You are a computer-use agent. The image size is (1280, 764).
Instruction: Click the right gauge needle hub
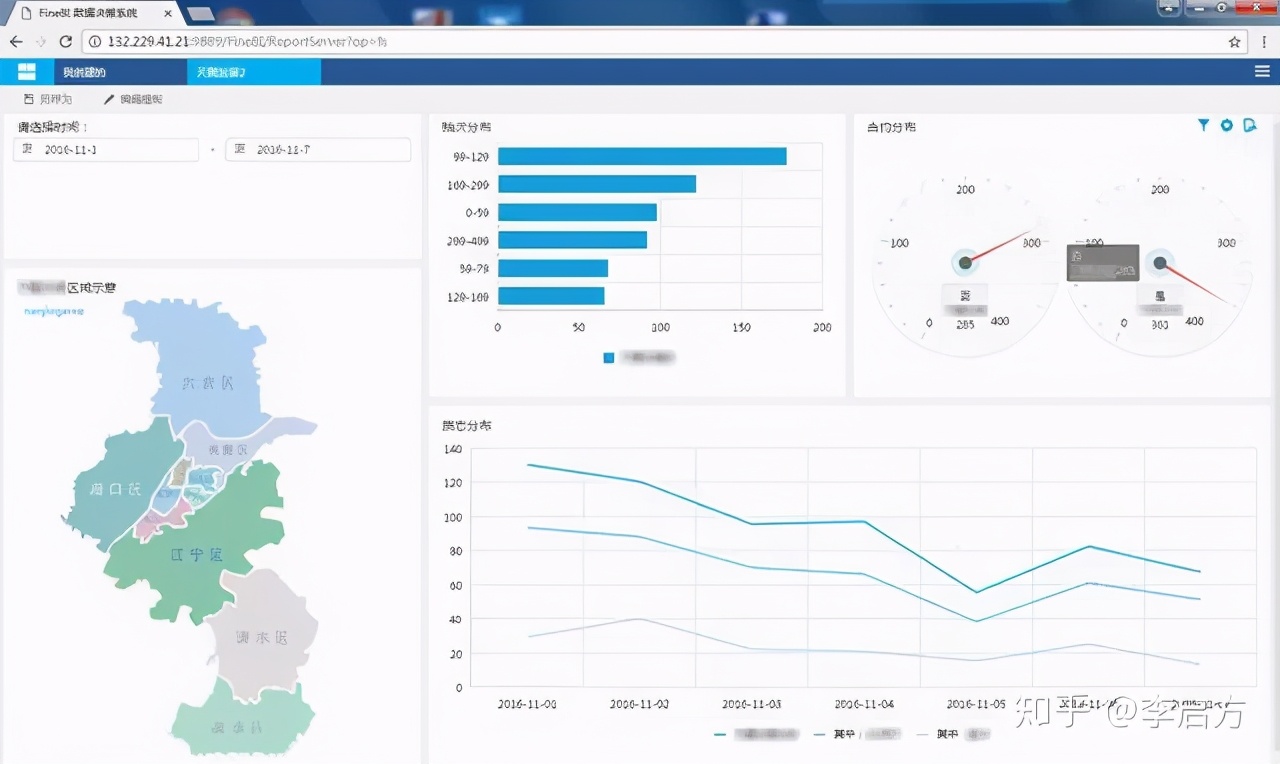(1160, 263)
